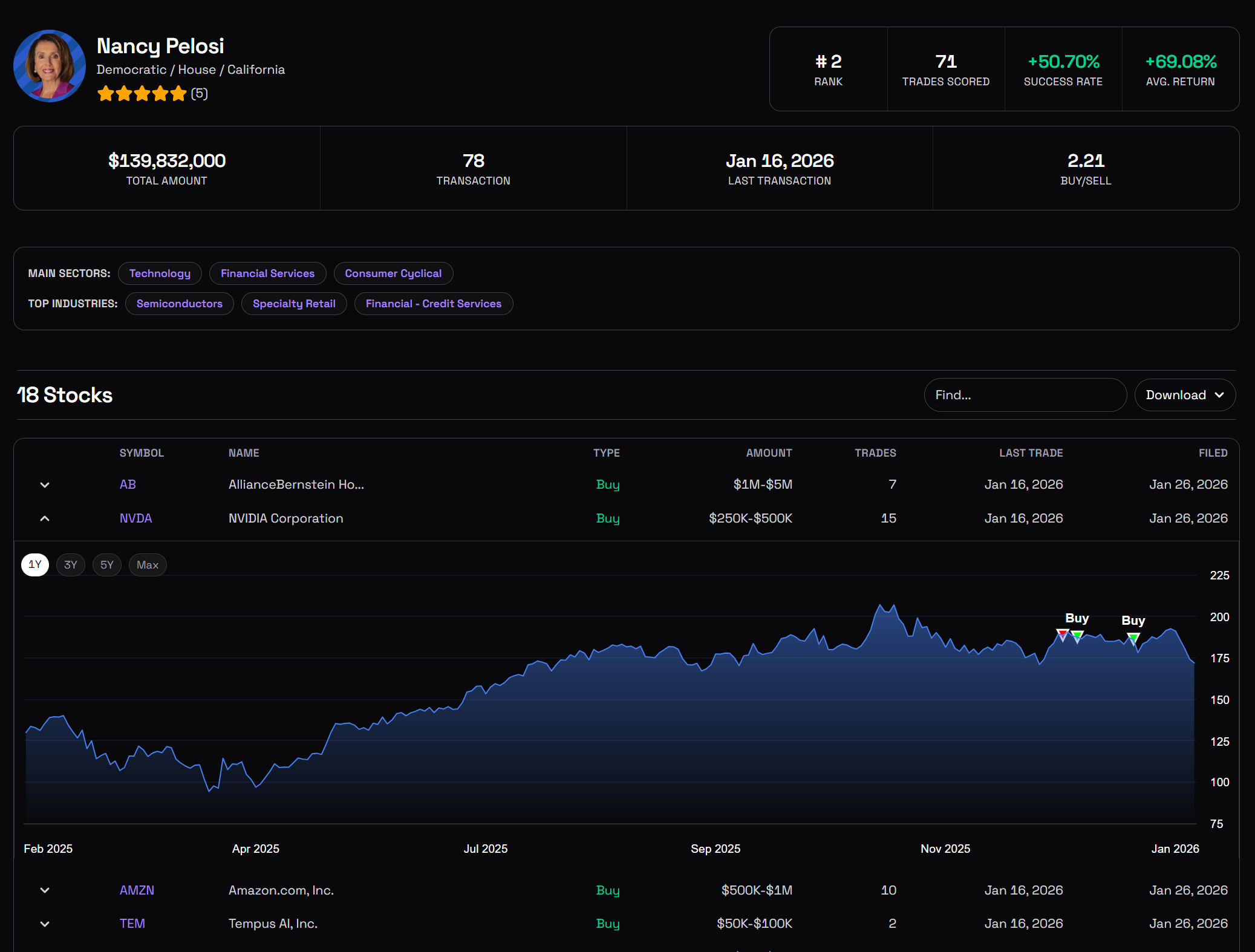Viewport: 1255px width, 952px height.
Task: Click the green marker under second Buy label
Action: (x=1133, y=638)
